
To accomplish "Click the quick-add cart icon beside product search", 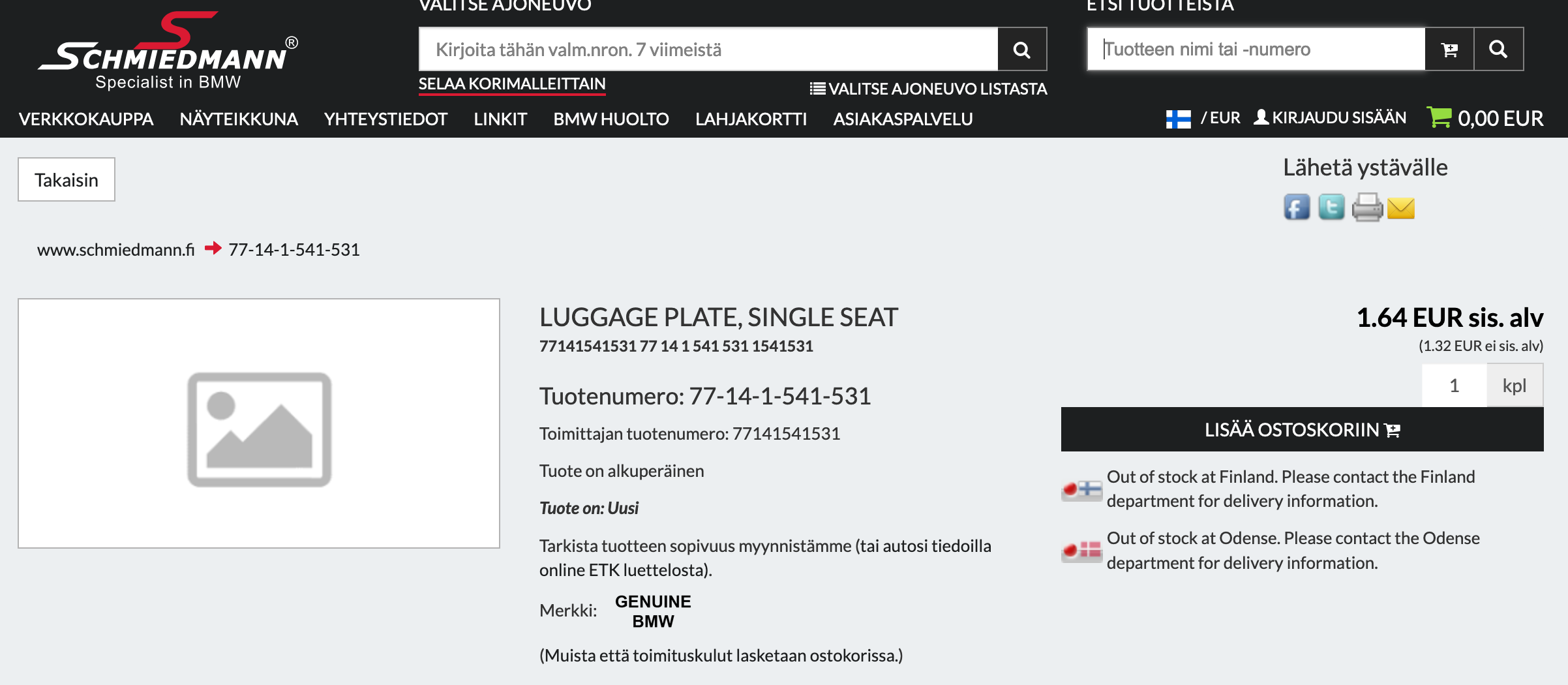I will click(1449, 50).
